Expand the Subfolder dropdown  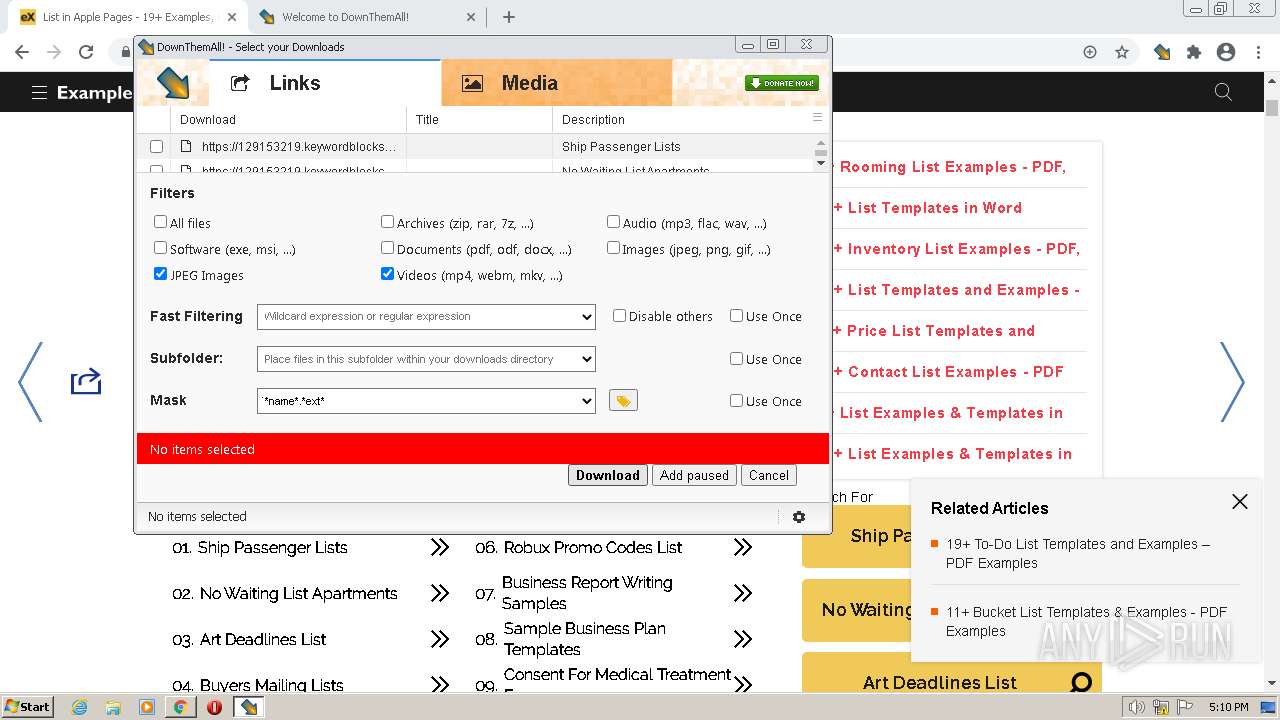[586, 359]
